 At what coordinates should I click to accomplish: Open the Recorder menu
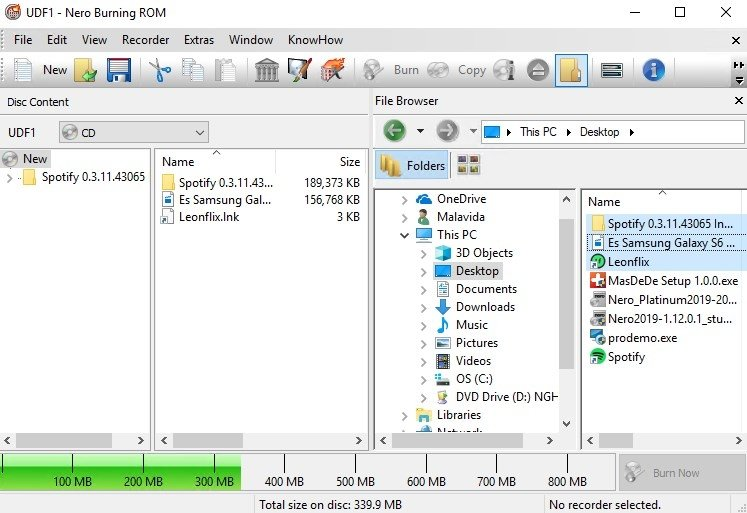tap(145, 40)
